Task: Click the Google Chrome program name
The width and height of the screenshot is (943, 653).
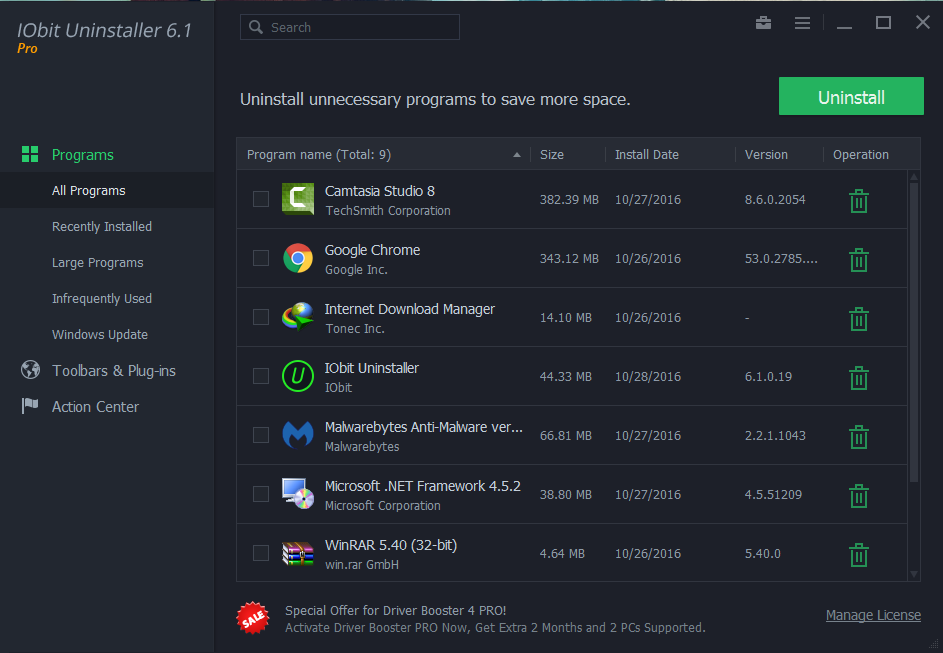Action: 372,250
